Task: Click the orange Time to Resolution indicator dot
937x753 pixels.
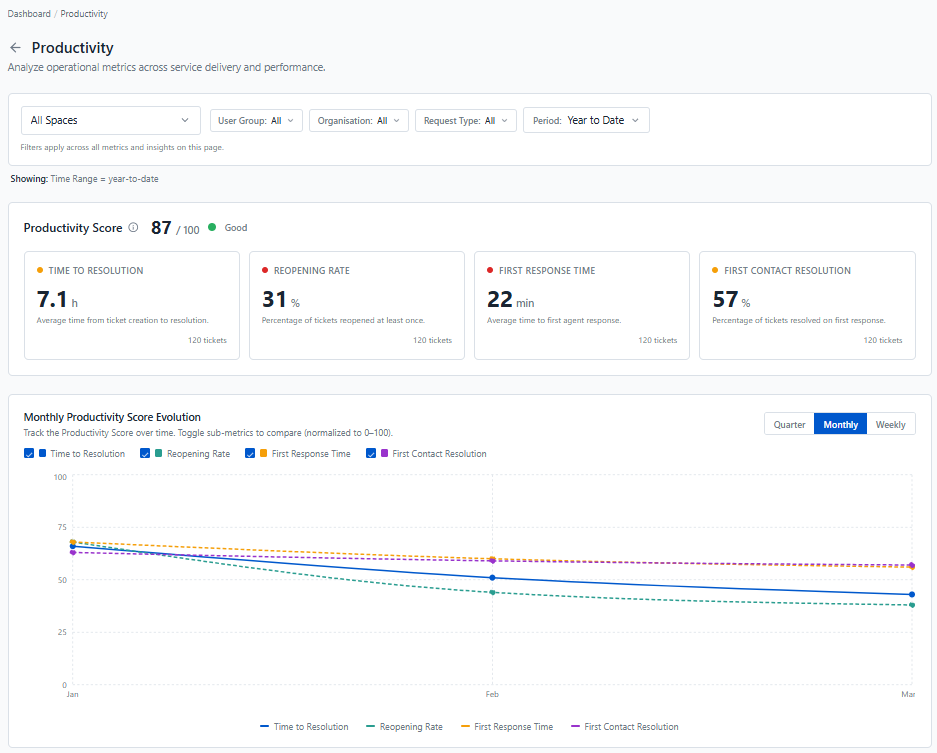Action: click(40, 270)
